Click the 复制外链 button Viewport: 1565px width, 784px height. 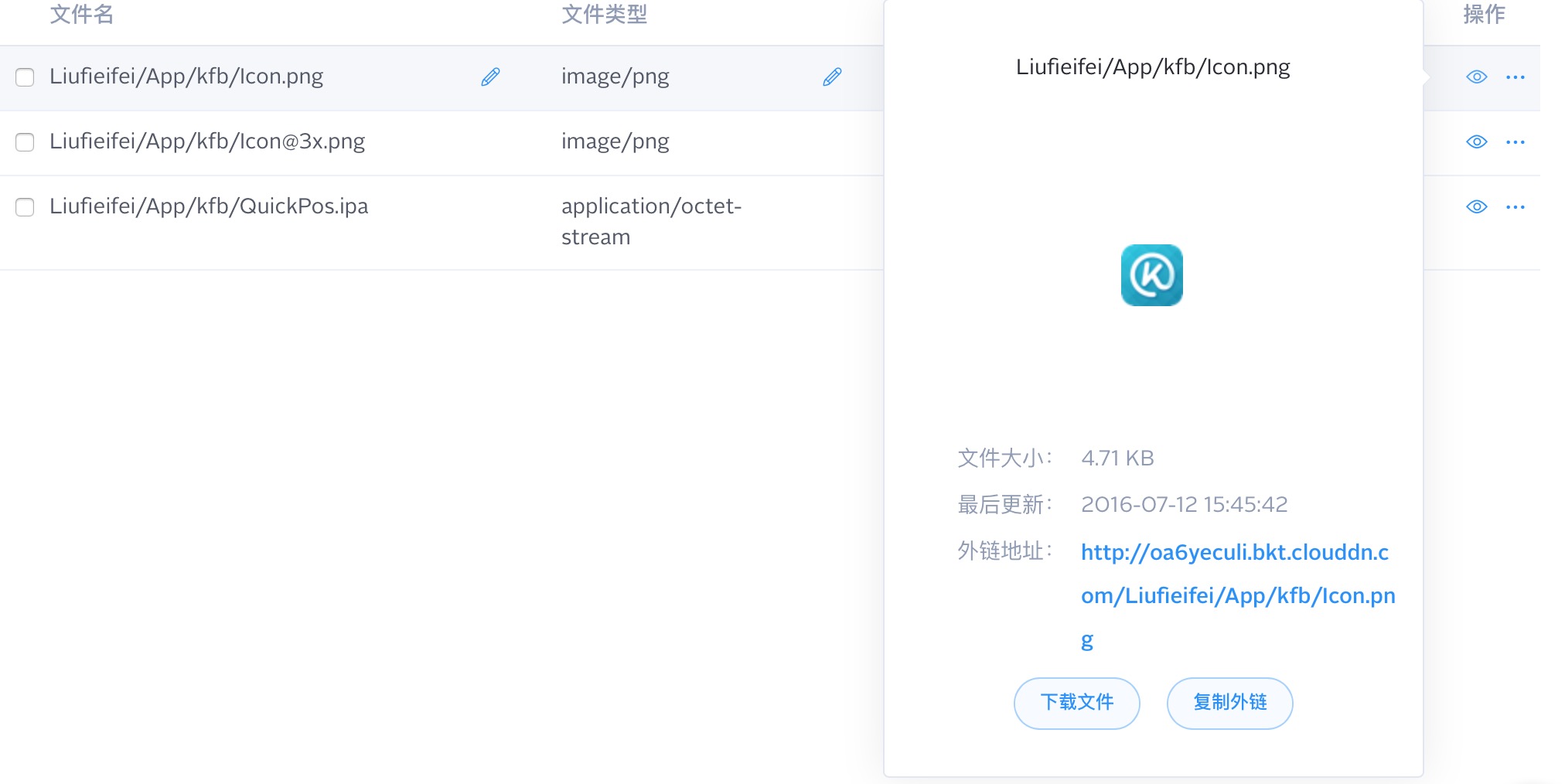click(1229, 703)
